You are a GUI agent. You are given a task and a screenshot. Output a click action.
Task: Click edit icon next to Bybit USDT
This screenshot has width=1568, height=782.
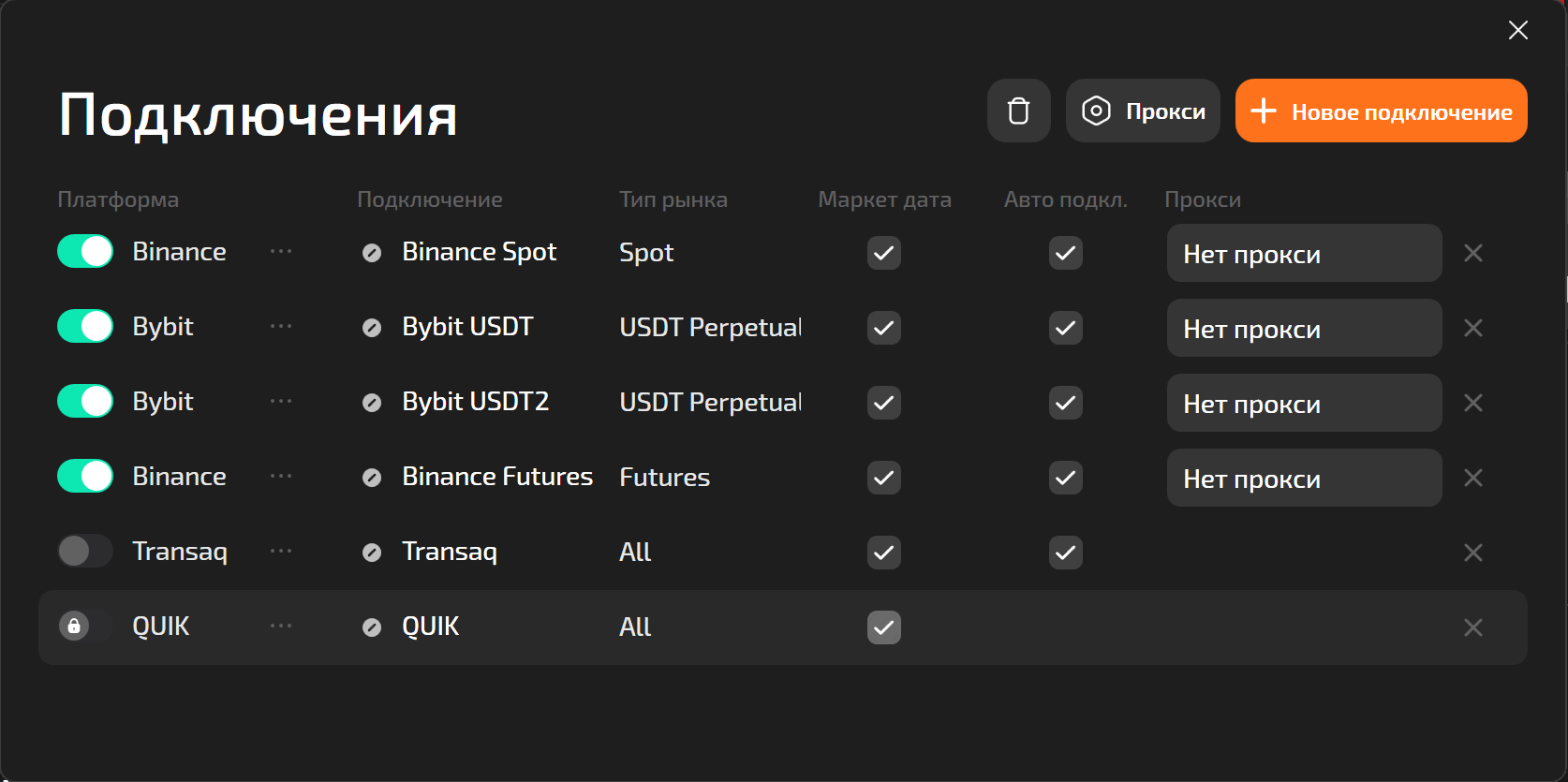coord(372,328)
